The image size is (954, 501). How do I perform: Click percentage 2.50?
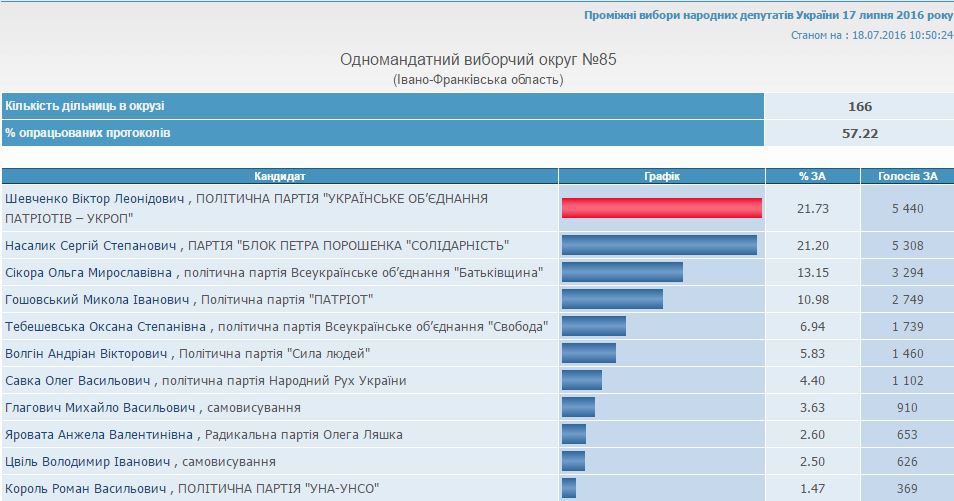pos(812,461)
